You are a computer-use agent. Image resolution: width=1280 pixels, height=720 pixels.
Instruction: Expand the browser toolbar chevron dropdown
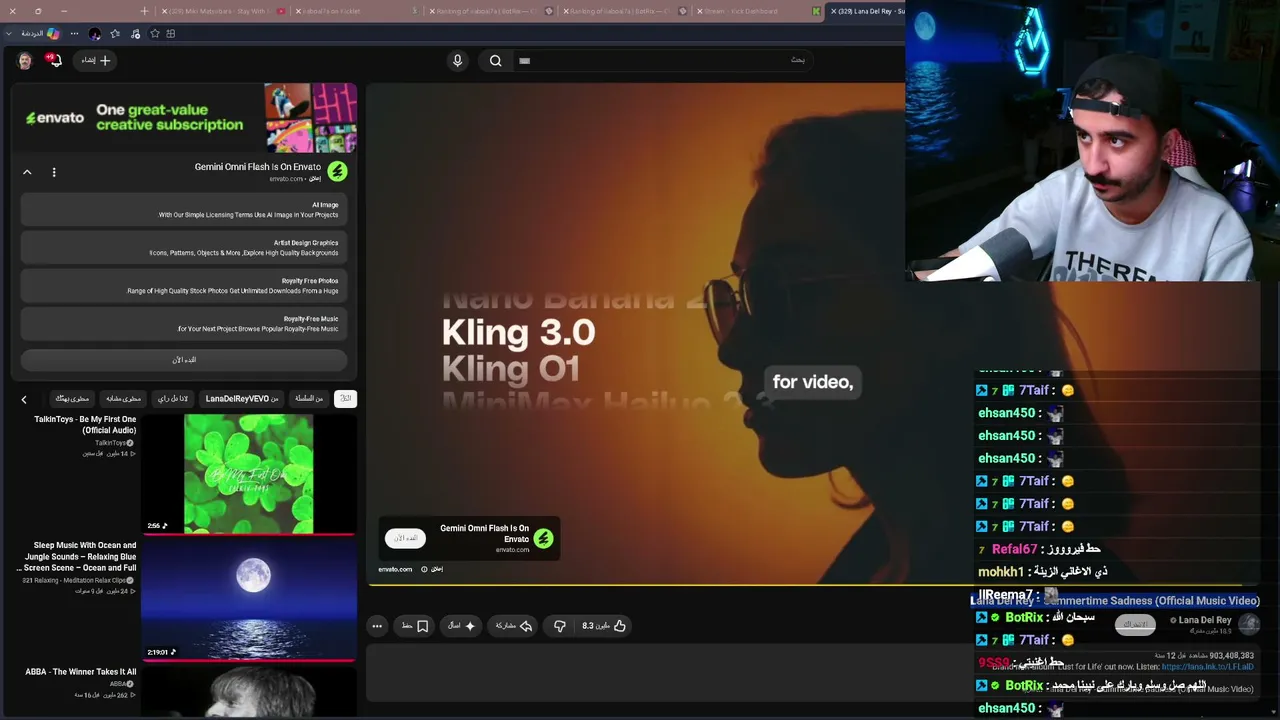pyautogui.click(x=9, y=34)
